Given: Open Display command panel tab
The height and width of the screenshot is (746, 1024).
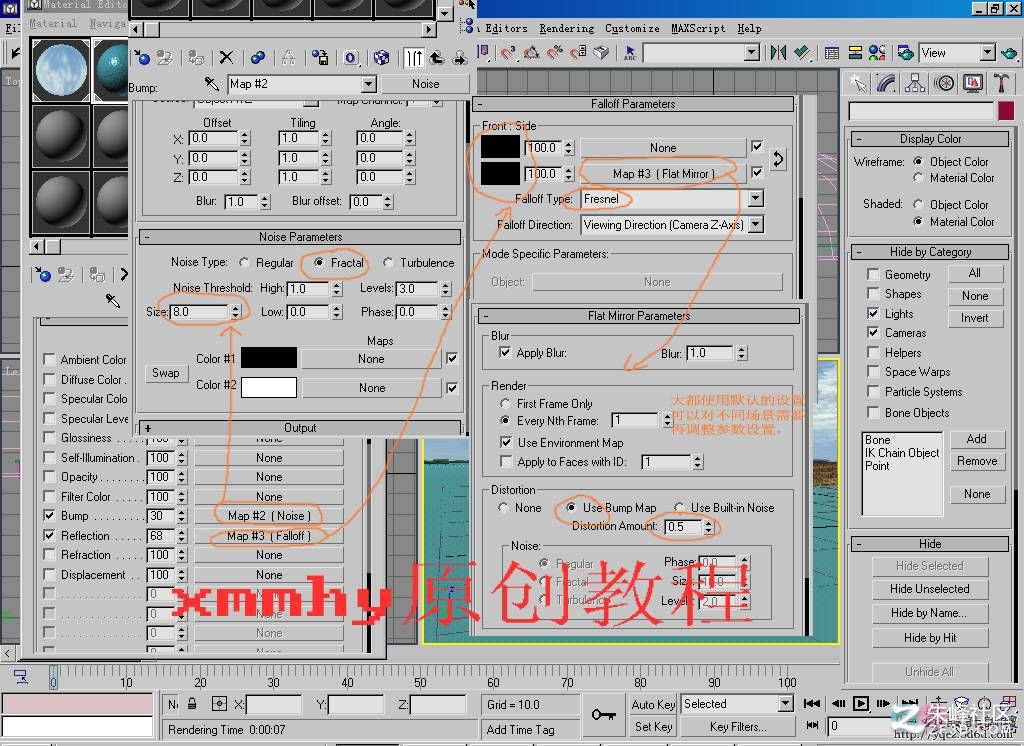Looking at the screenshot, I should coord(972,83).
